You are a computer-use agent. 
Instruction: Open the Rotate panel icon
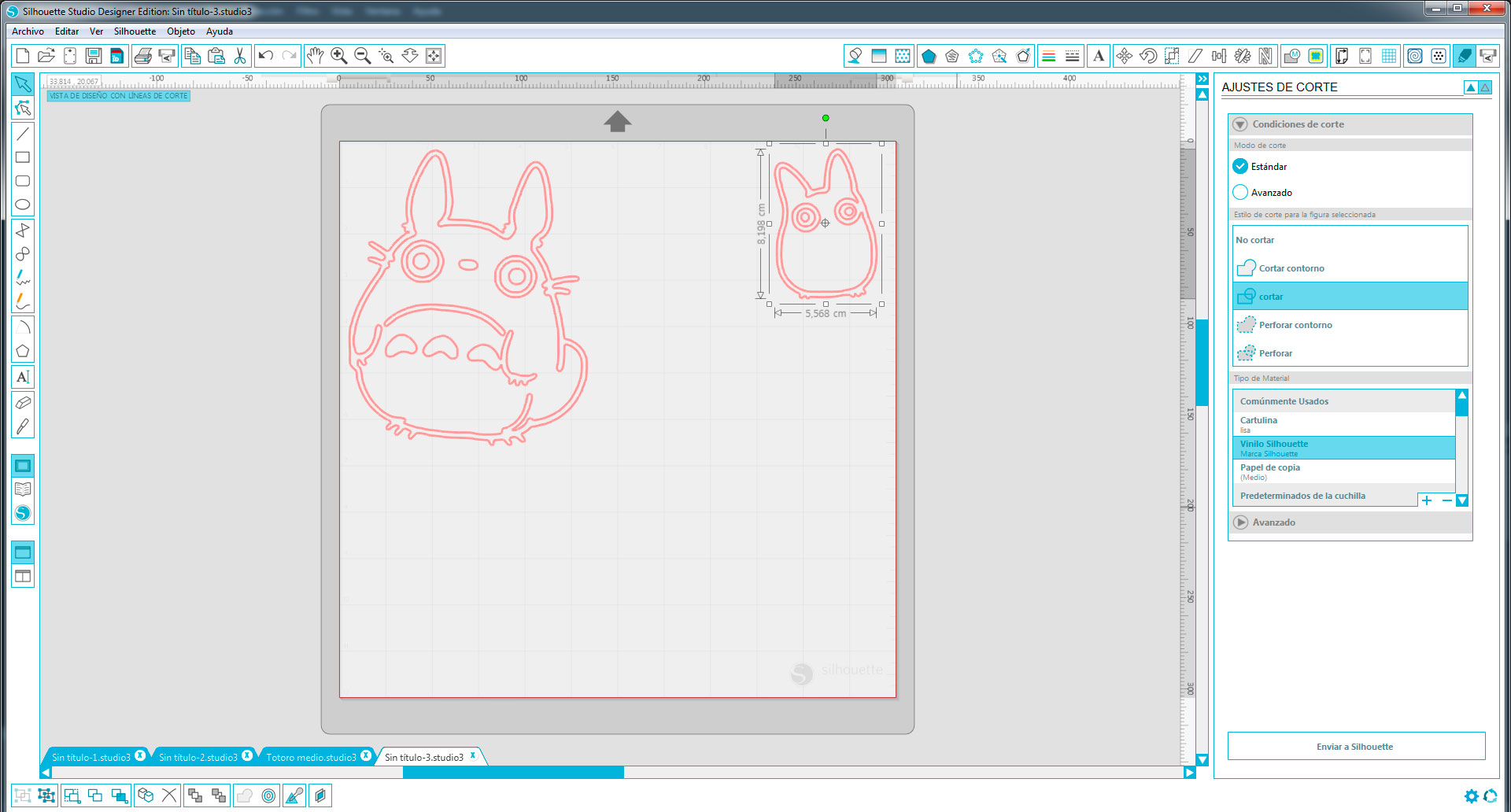pyautogui.click(x=1148, y=56)
